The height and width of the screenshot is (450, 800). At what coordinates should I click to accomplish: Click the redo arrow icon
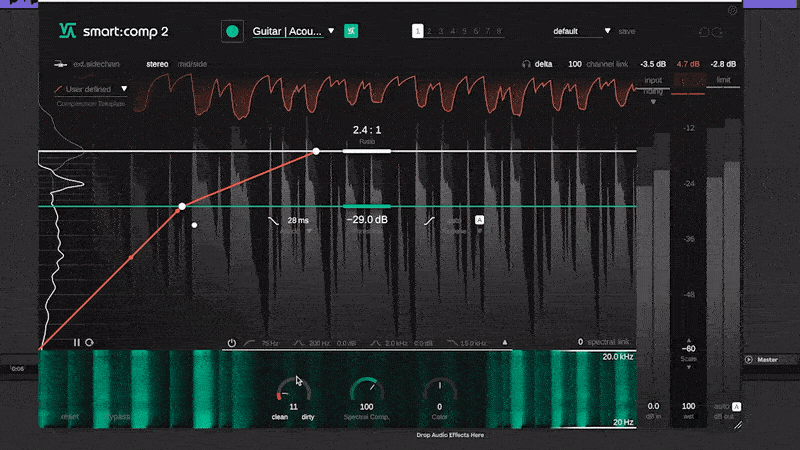pos(717,32)
